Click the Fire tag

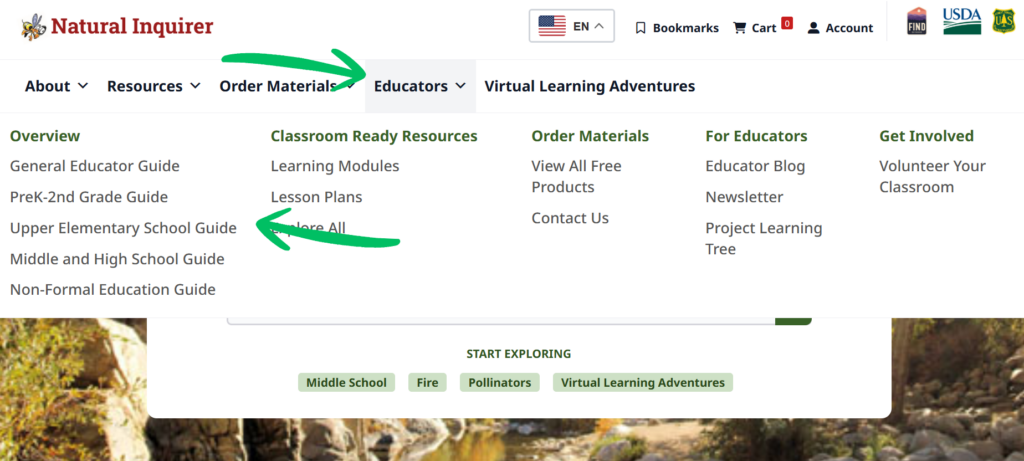(428, 383)
